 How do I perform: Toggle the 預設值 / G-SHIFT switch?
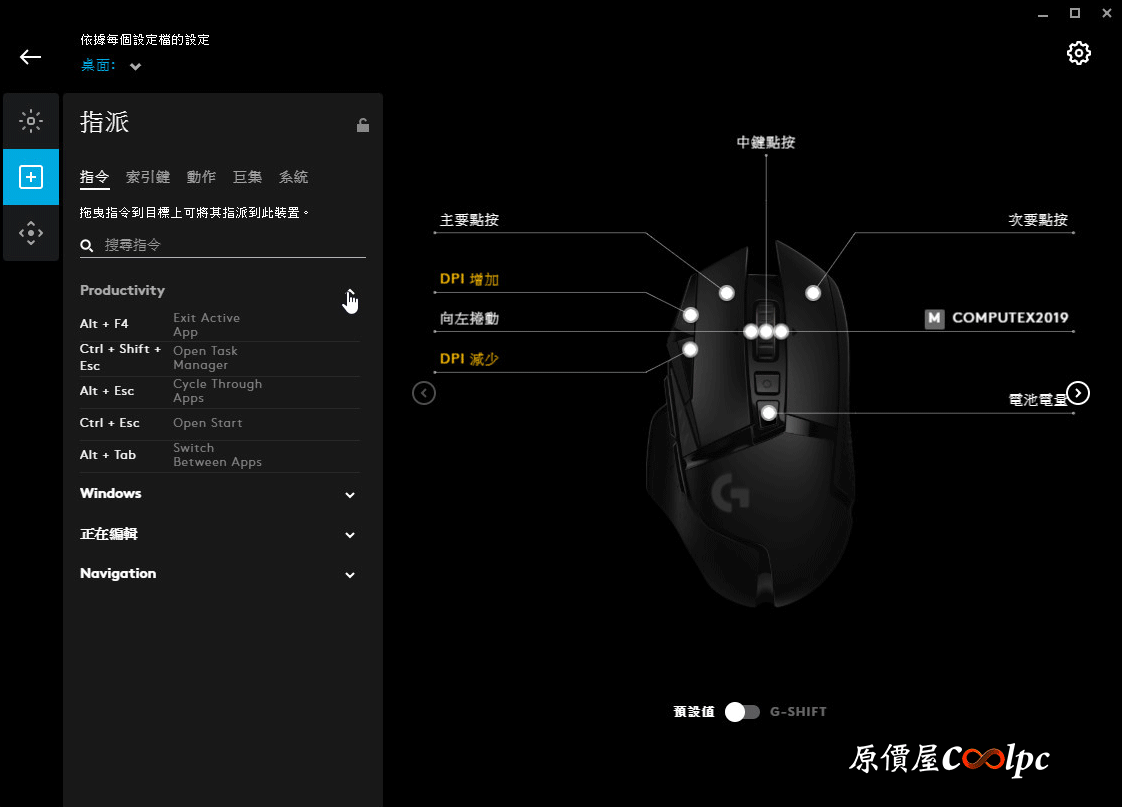(x=742, y=712)
